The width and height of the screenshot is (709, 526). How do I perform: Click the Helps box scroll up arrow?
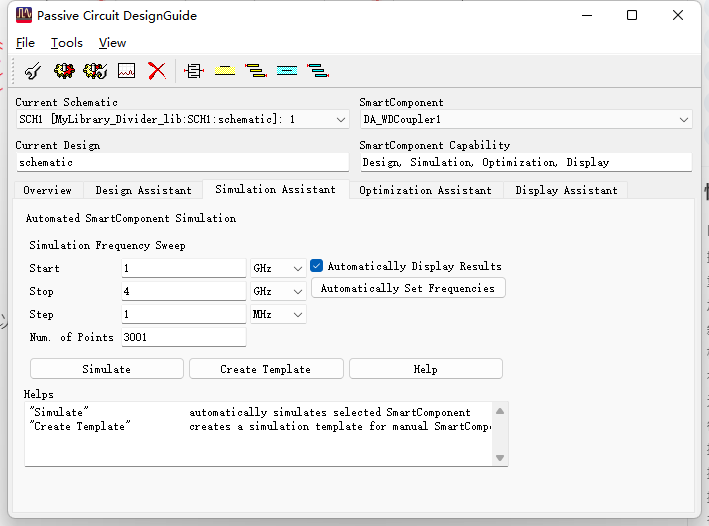(500, 411)
